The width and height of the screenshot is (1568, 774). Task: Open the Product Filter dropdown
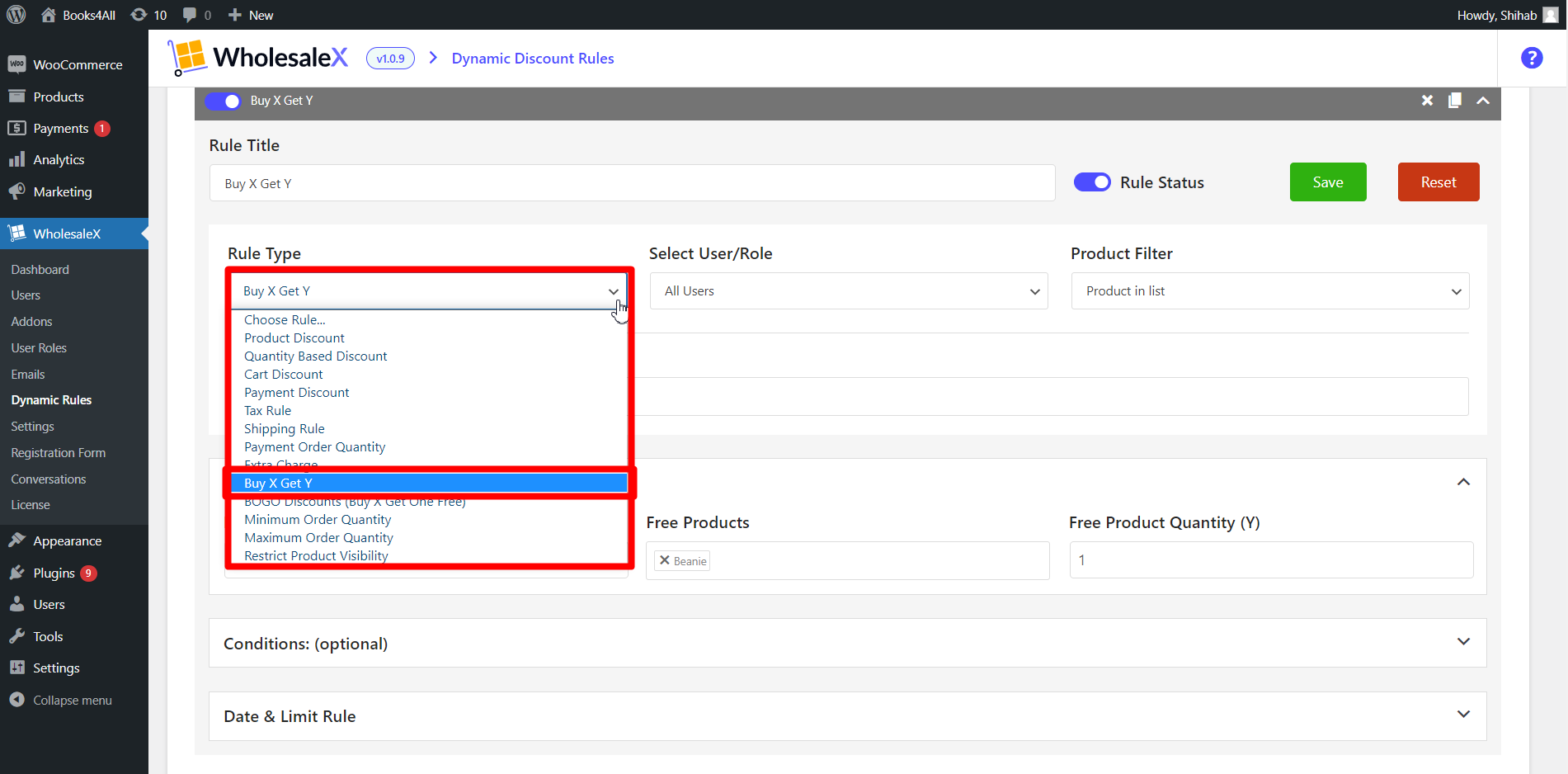pyautogui.click(x=1270, y=291)
